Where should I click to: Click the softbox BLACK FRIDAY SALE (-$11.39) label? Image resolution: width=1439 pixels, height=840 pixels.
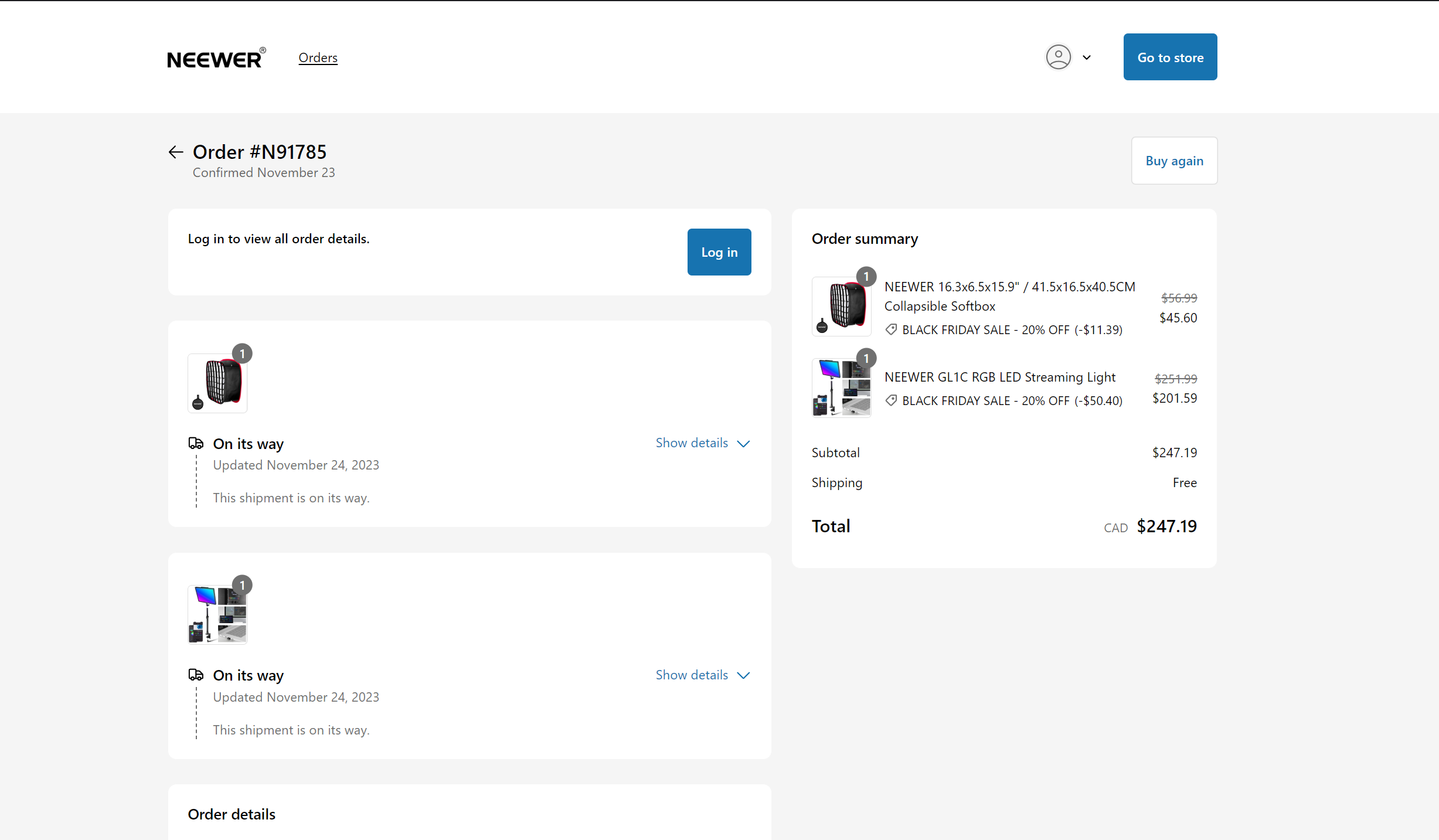(1012, 329)
